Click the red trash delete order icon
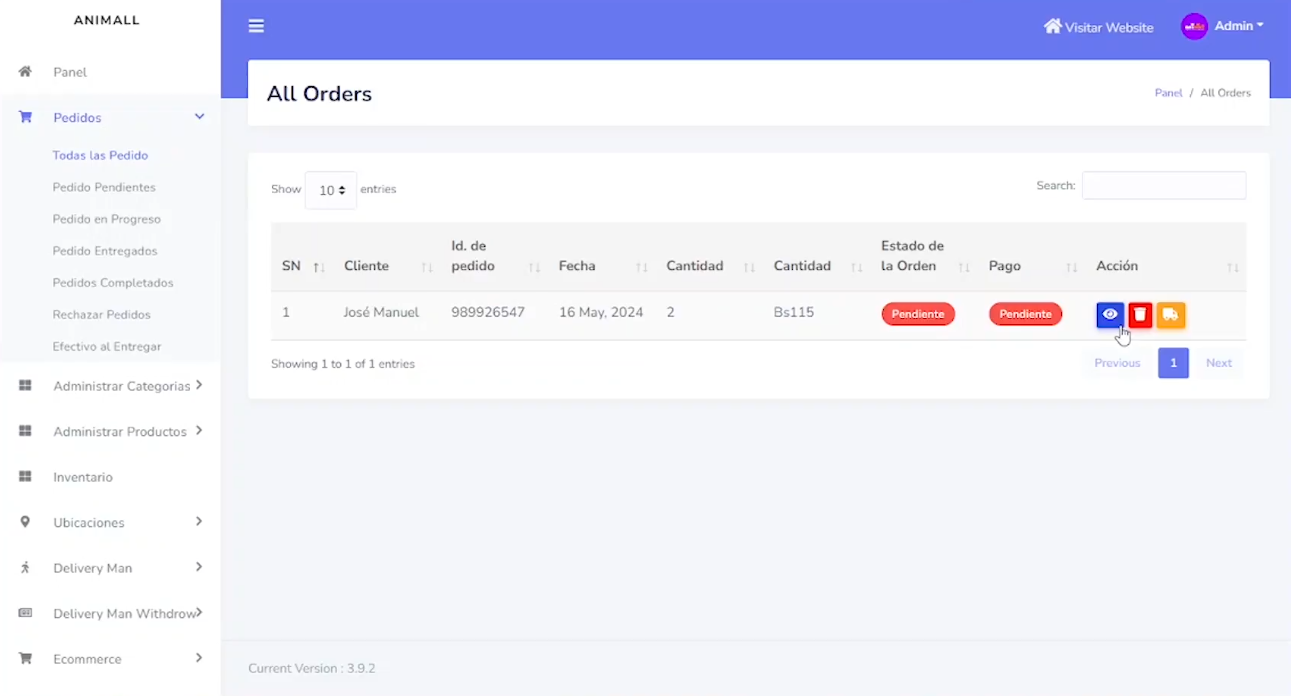This screenshot has height=696, width=1291. tap(1140, 315)
